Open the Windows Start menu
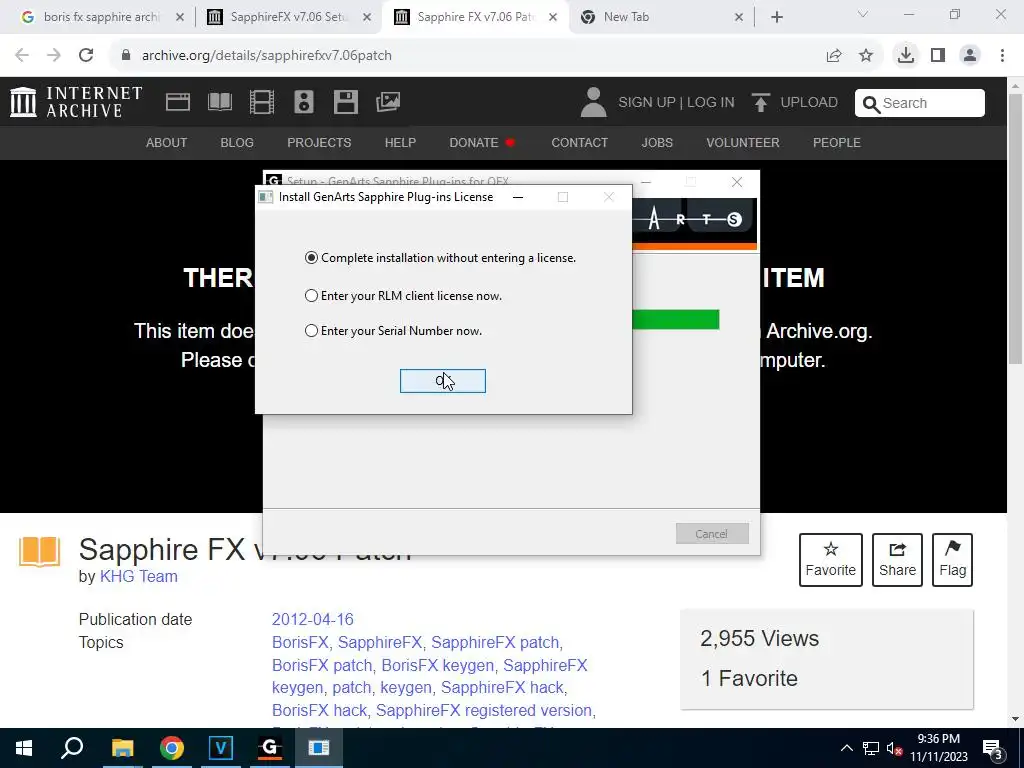This screenshot has height=768, width=1024. [x=24, y=748]
